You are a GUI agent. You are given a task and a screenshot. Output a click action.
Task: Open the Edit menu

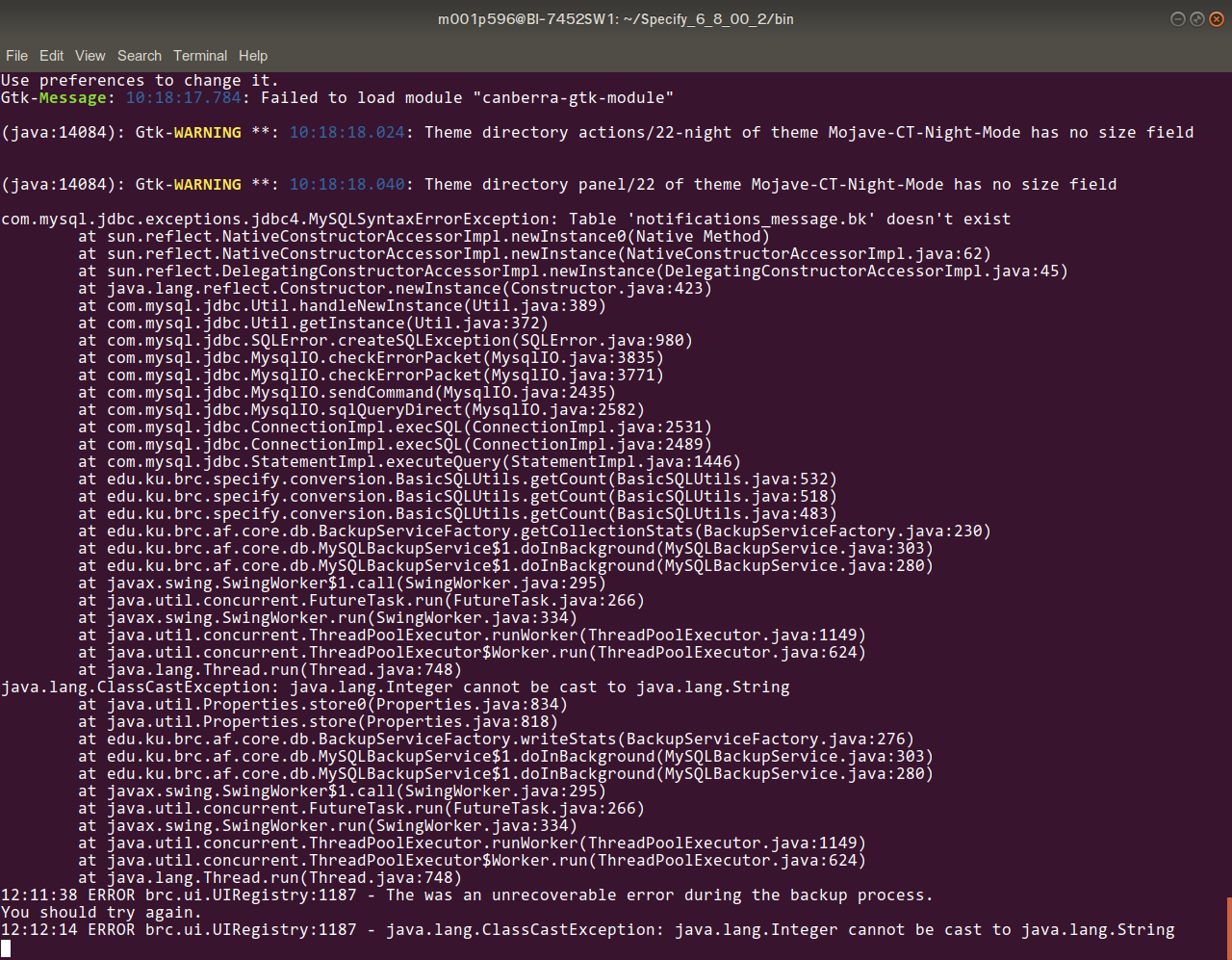tap(51, 55)
